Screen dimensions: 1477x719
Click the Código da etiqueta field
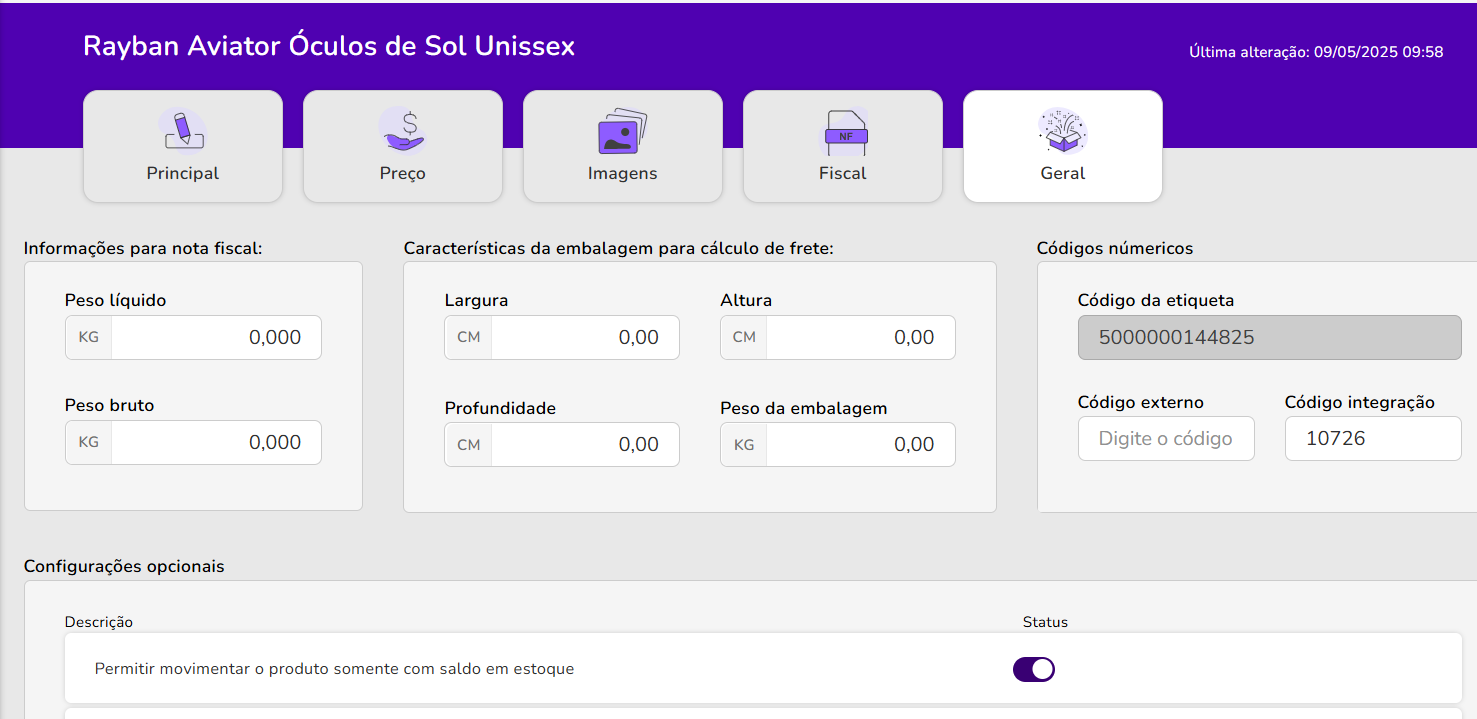tap(1270, 338)
